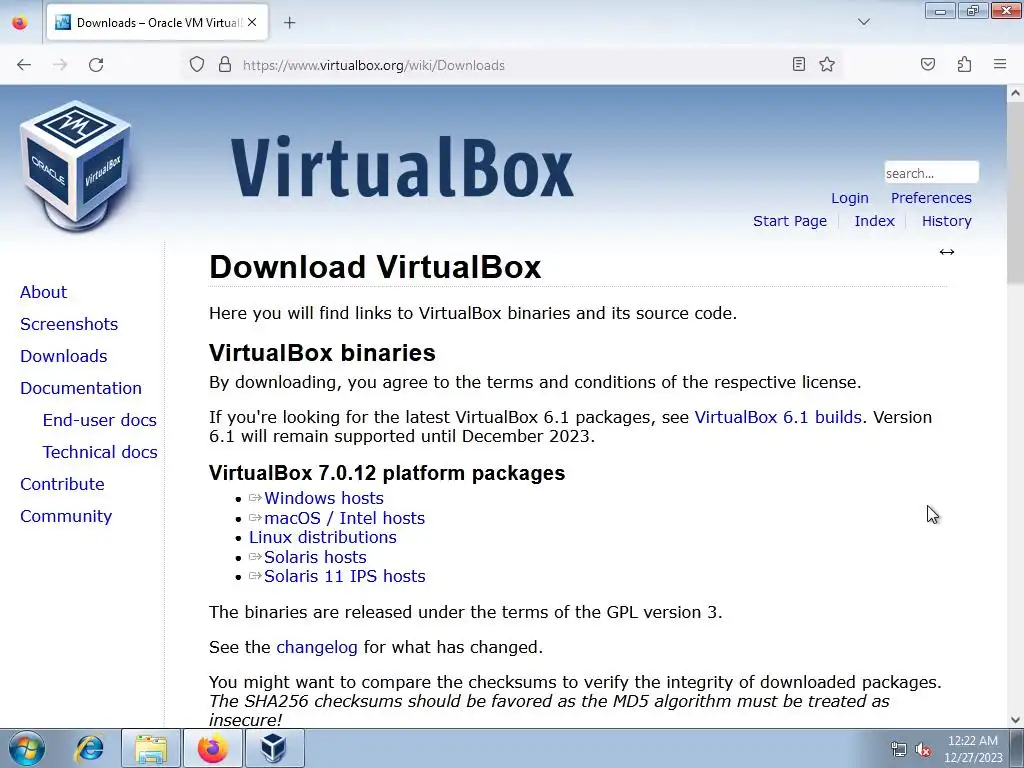
Task: Bookmark this page with the star icon
Action: pos(827,64)
